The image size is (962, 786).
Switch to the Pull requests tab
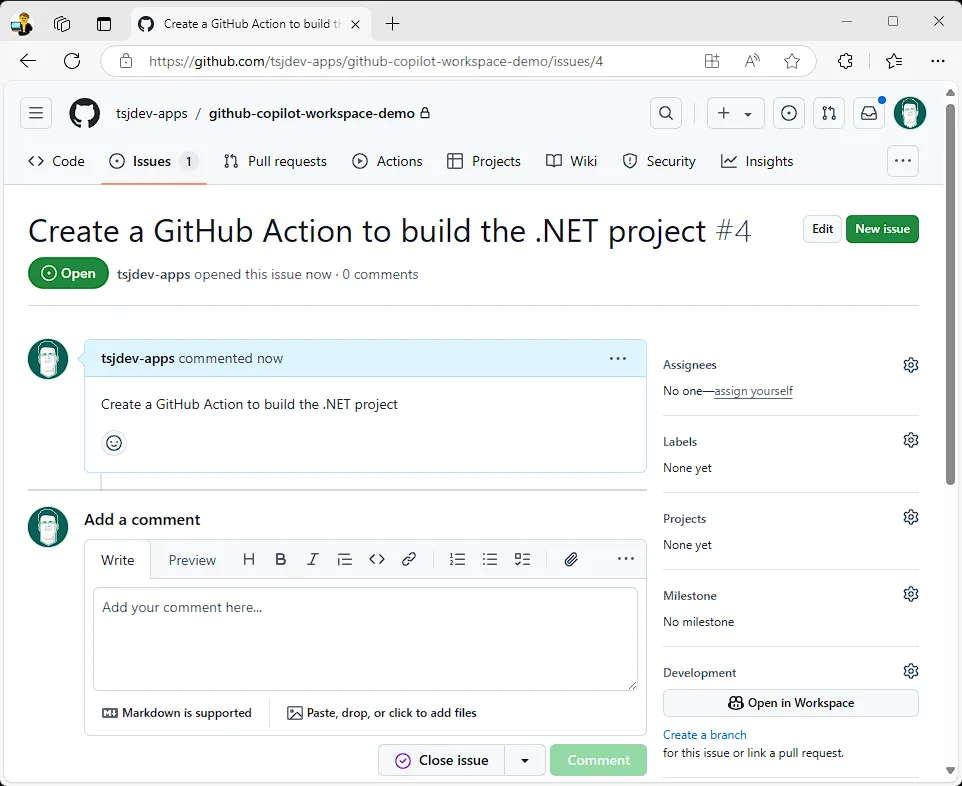click(x=275, y=161)
